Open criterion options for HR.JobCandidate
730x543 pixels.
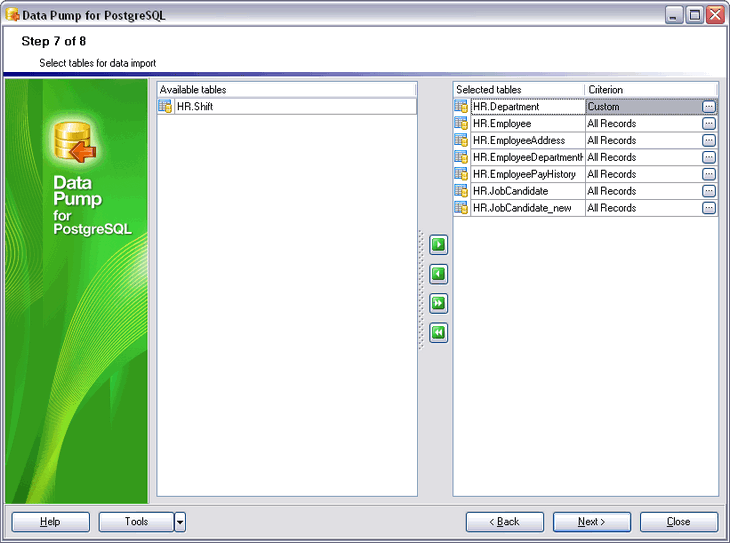(708, 191)
